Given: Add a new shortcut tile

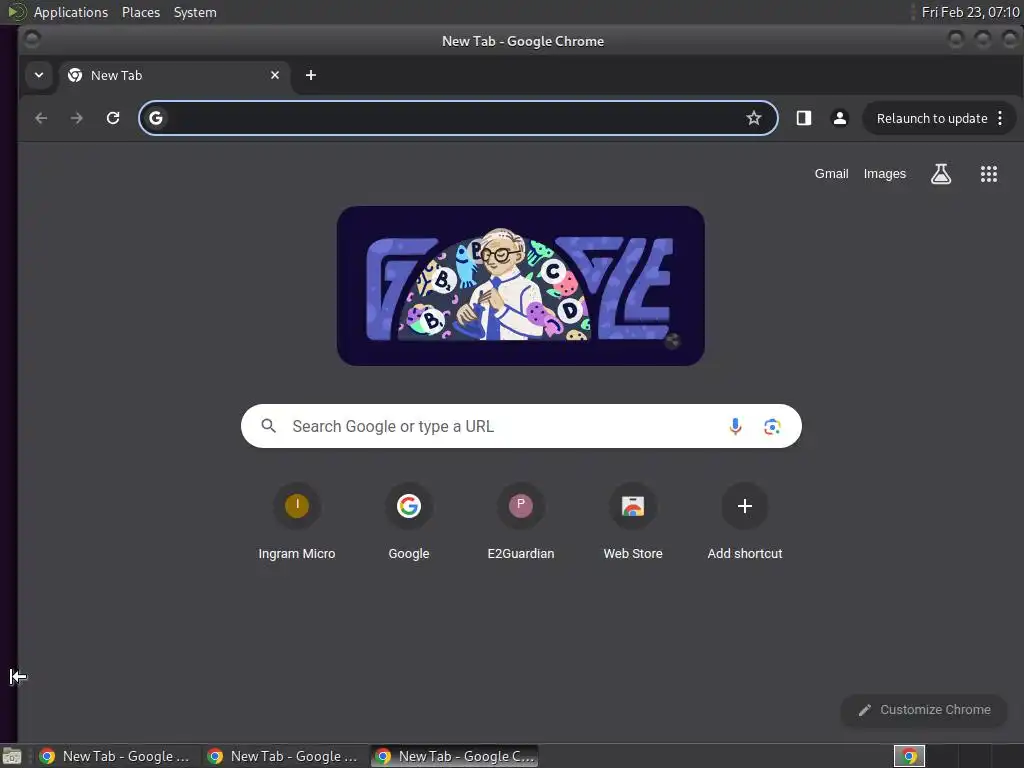Looking at the screenshot, I should click(x=744, y=522).
